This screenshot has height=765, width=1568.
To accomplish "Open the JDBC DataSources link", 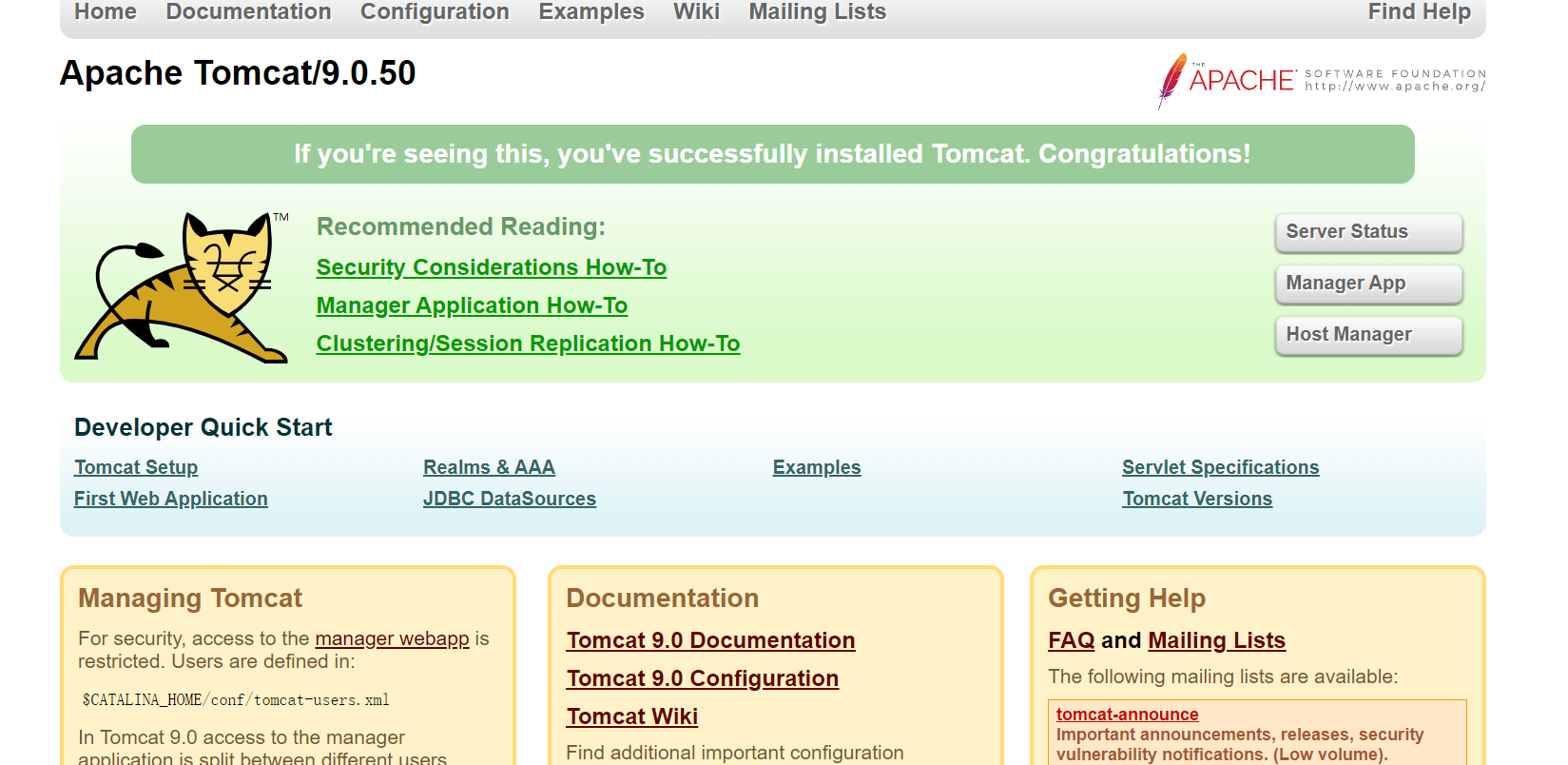I will pyautogui.click(x=510, y=499).
